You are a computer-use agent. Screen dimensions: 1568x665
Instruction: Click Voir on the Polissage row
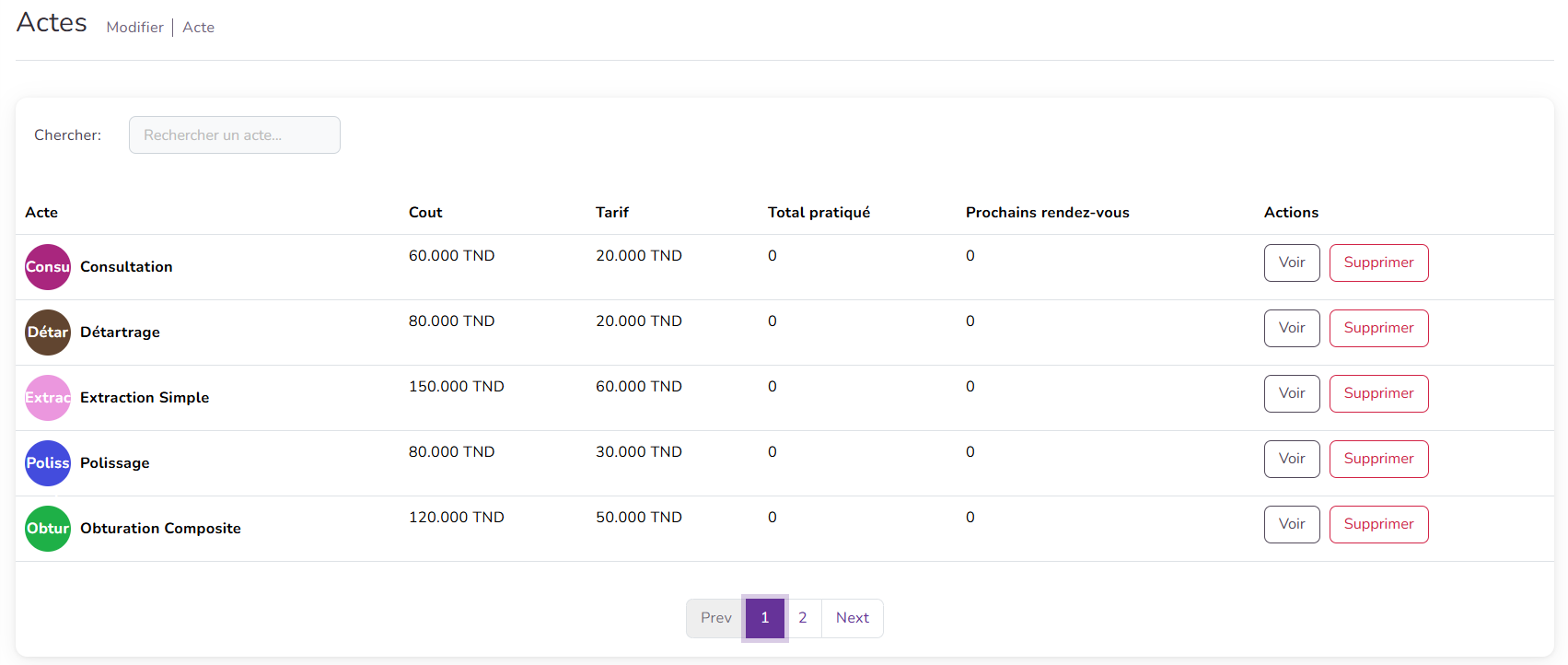1291,459
